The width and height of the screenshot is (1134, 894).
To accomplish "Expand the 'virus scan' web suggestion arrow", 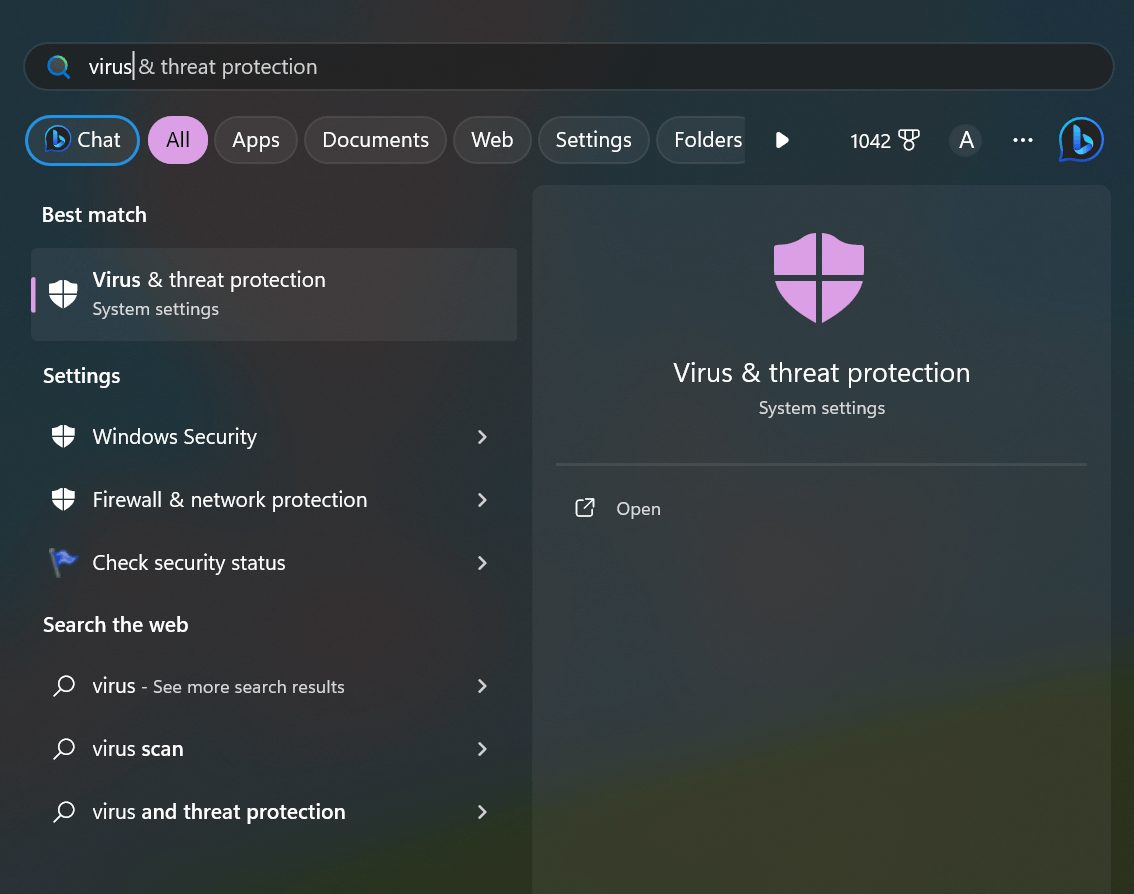I will click(x=482, y=749).
